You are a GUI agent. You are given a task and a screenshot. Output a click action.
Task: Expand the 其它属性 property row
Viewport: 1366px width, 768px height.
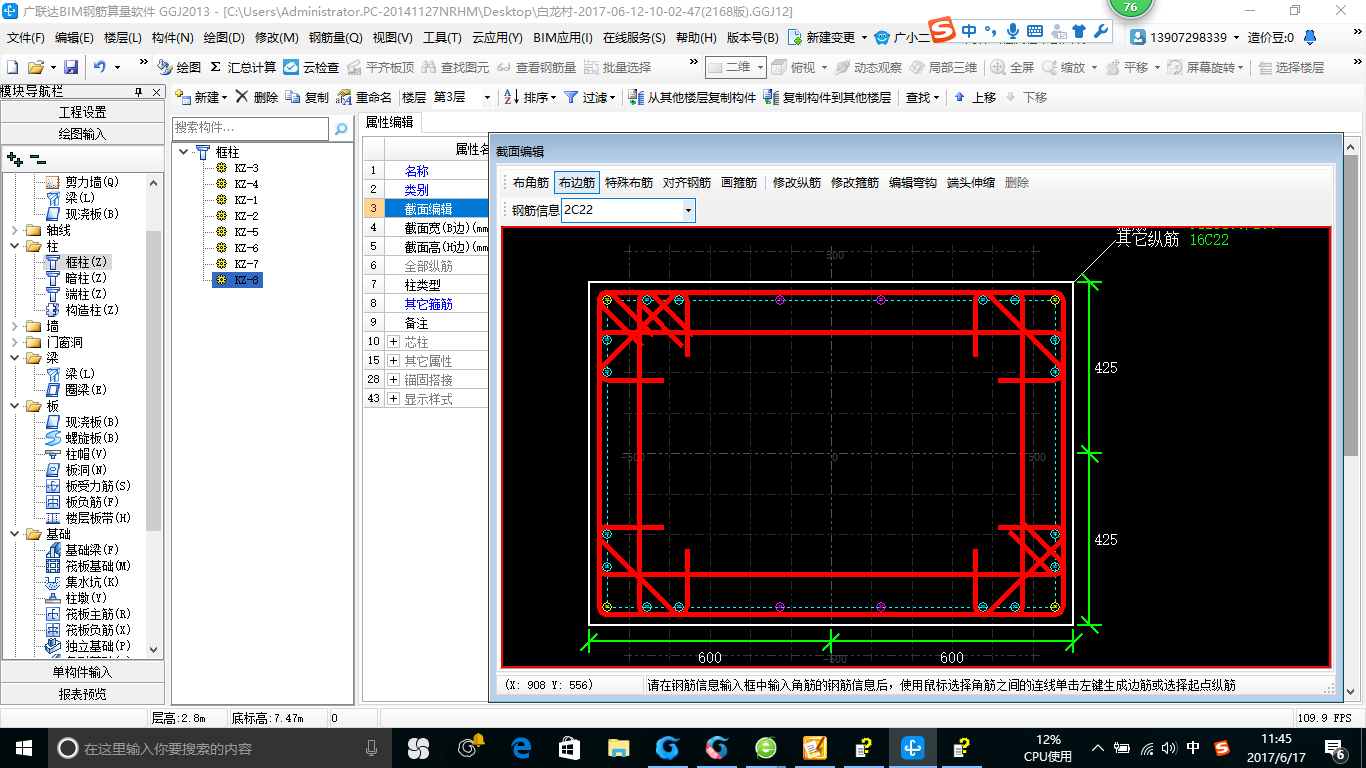click(392, 360)
